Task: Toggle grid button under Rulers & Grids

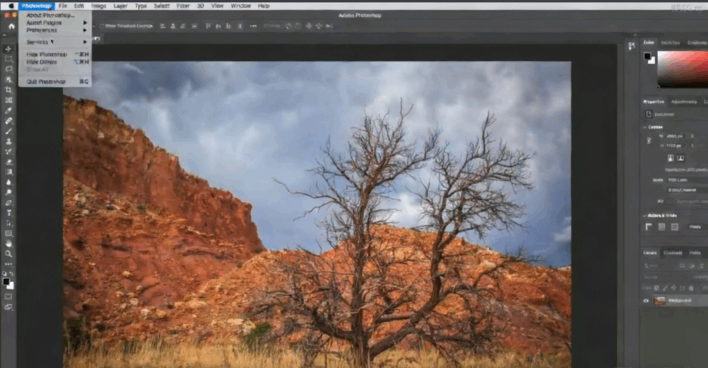Action: click(x=661, y=227)
